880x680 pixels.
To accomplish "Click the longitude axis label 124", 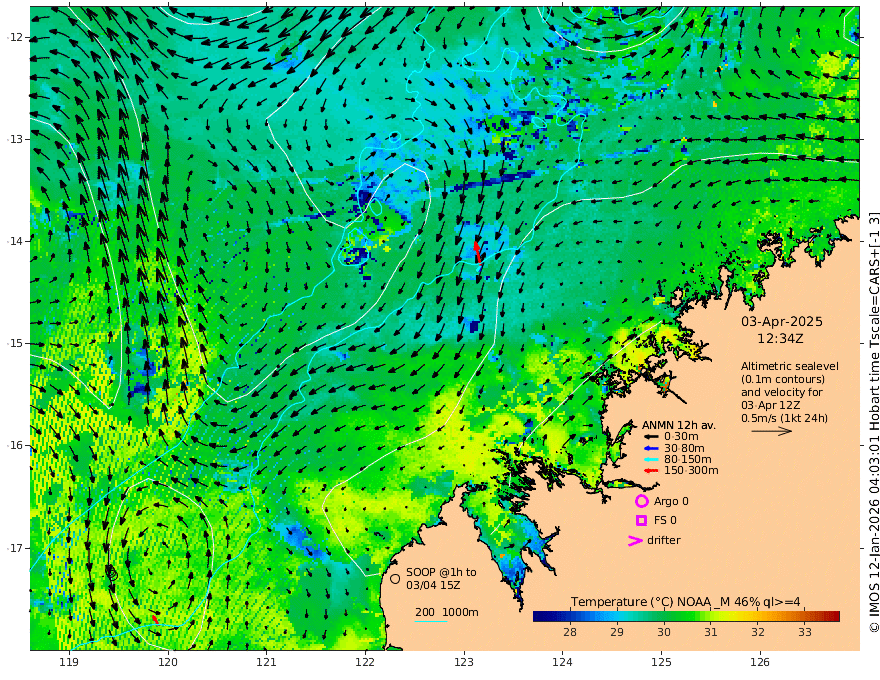I will pyautogui.click(x=563, y=662).
